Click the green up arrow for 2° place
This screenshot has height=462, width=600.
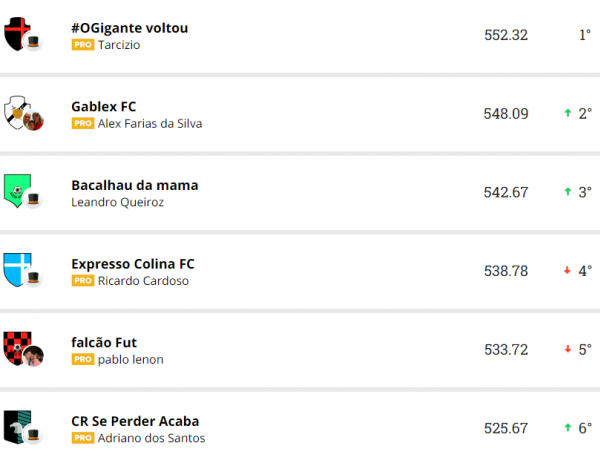coord(567,113)
